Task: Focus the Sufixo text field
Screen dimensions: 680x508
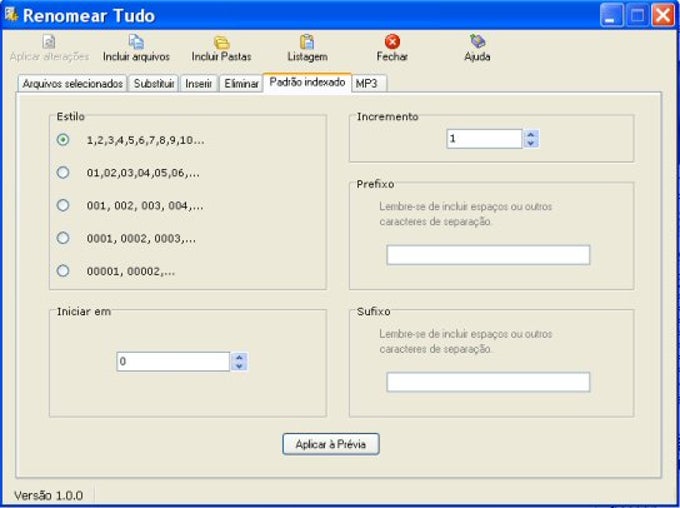Action: click(488, 382)
